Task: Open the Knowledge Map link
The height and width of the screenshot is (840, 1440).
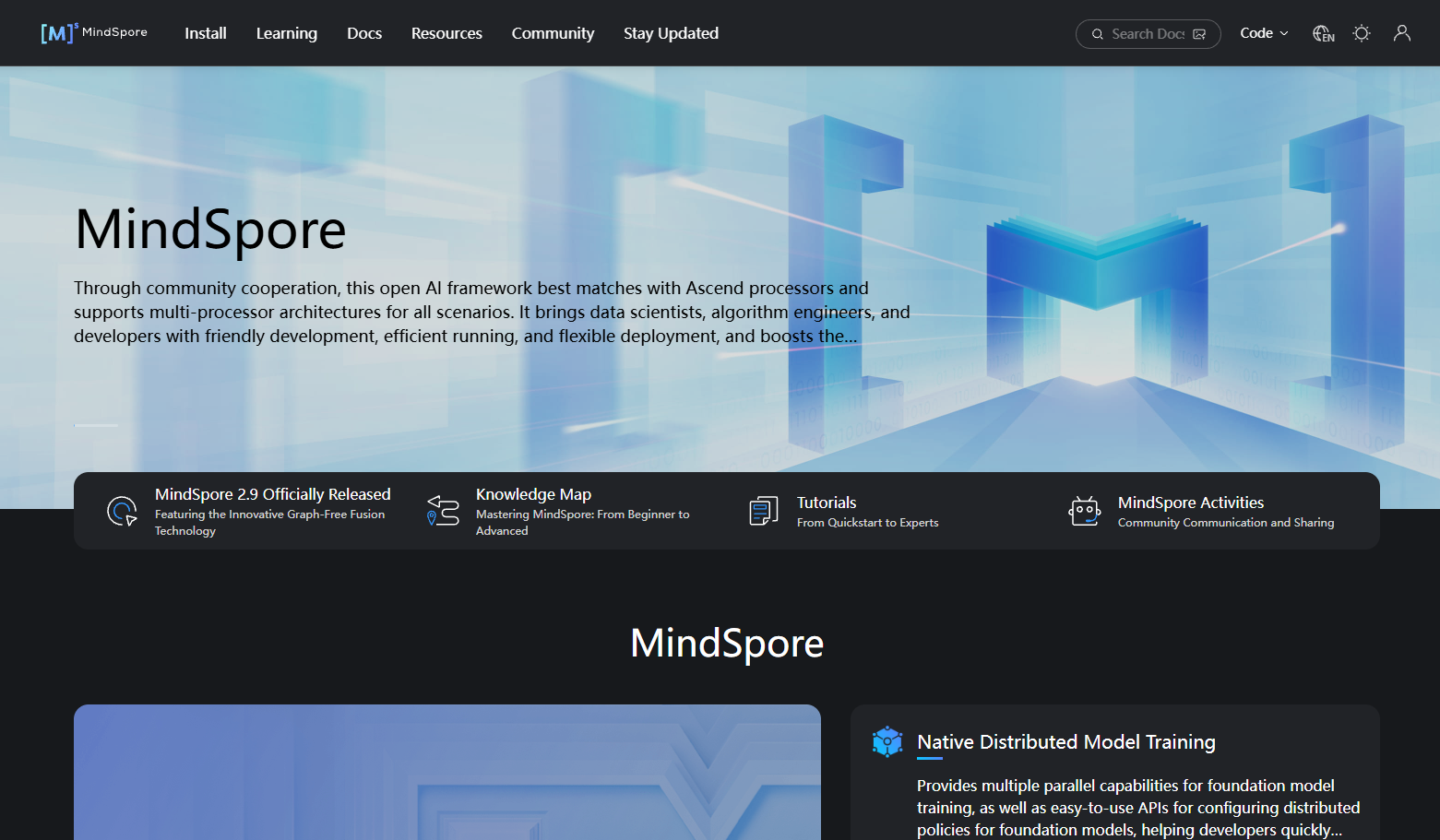Action: click(533, 494)
